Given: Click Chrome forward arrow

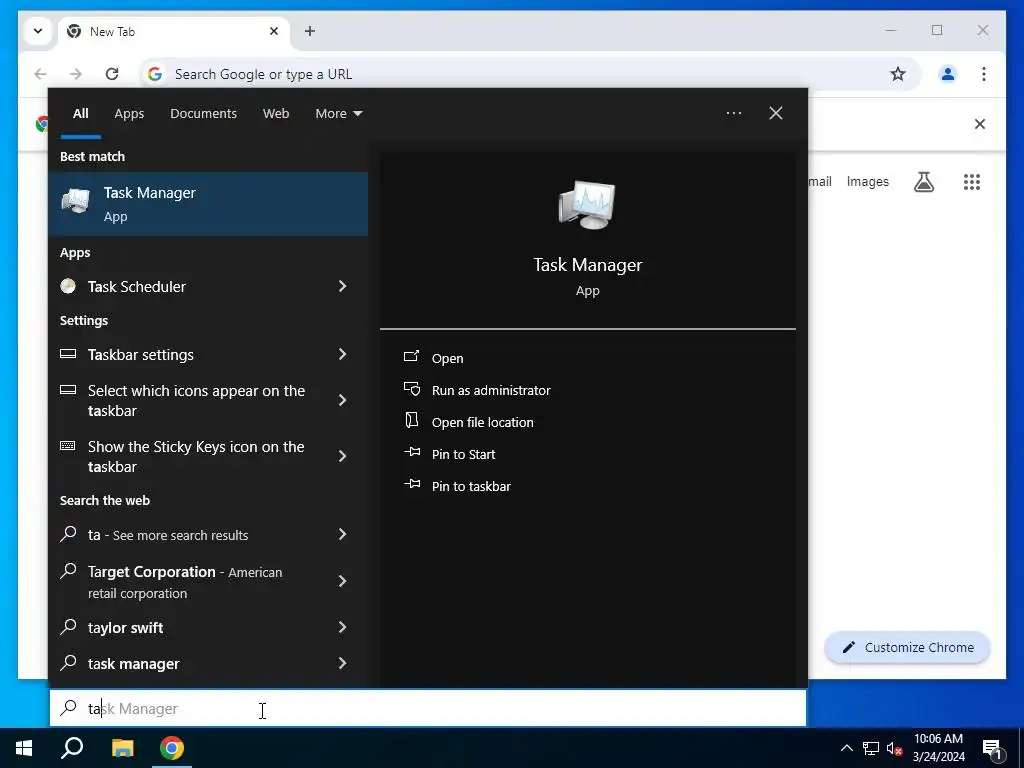Looking at the screenshot, I should 76,74.
